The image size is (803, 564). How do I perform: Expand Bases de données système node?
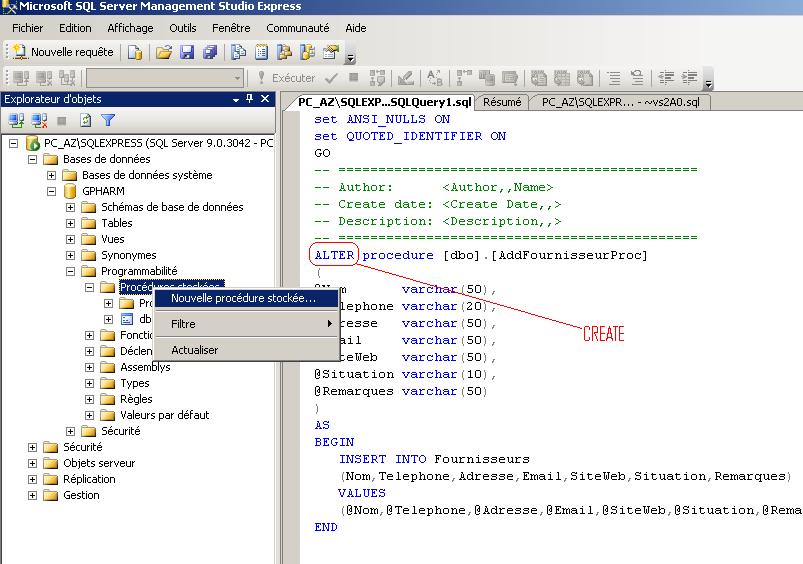[51, 175]
